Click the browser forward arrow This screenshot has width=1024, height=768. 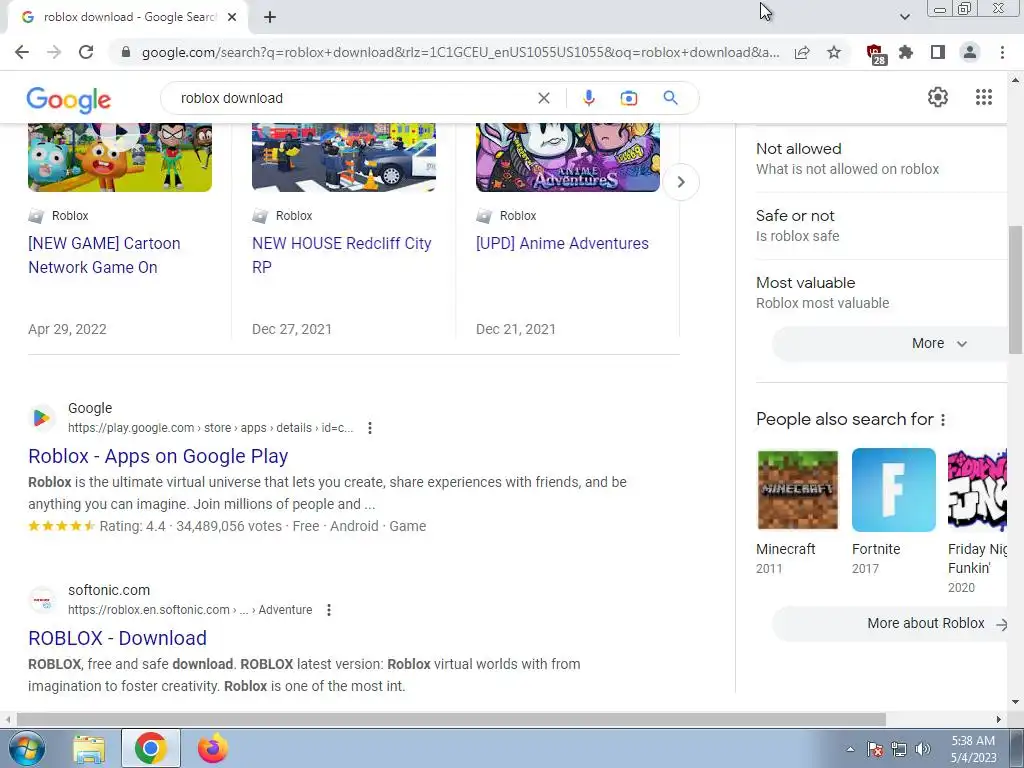(x=54, y=52)
